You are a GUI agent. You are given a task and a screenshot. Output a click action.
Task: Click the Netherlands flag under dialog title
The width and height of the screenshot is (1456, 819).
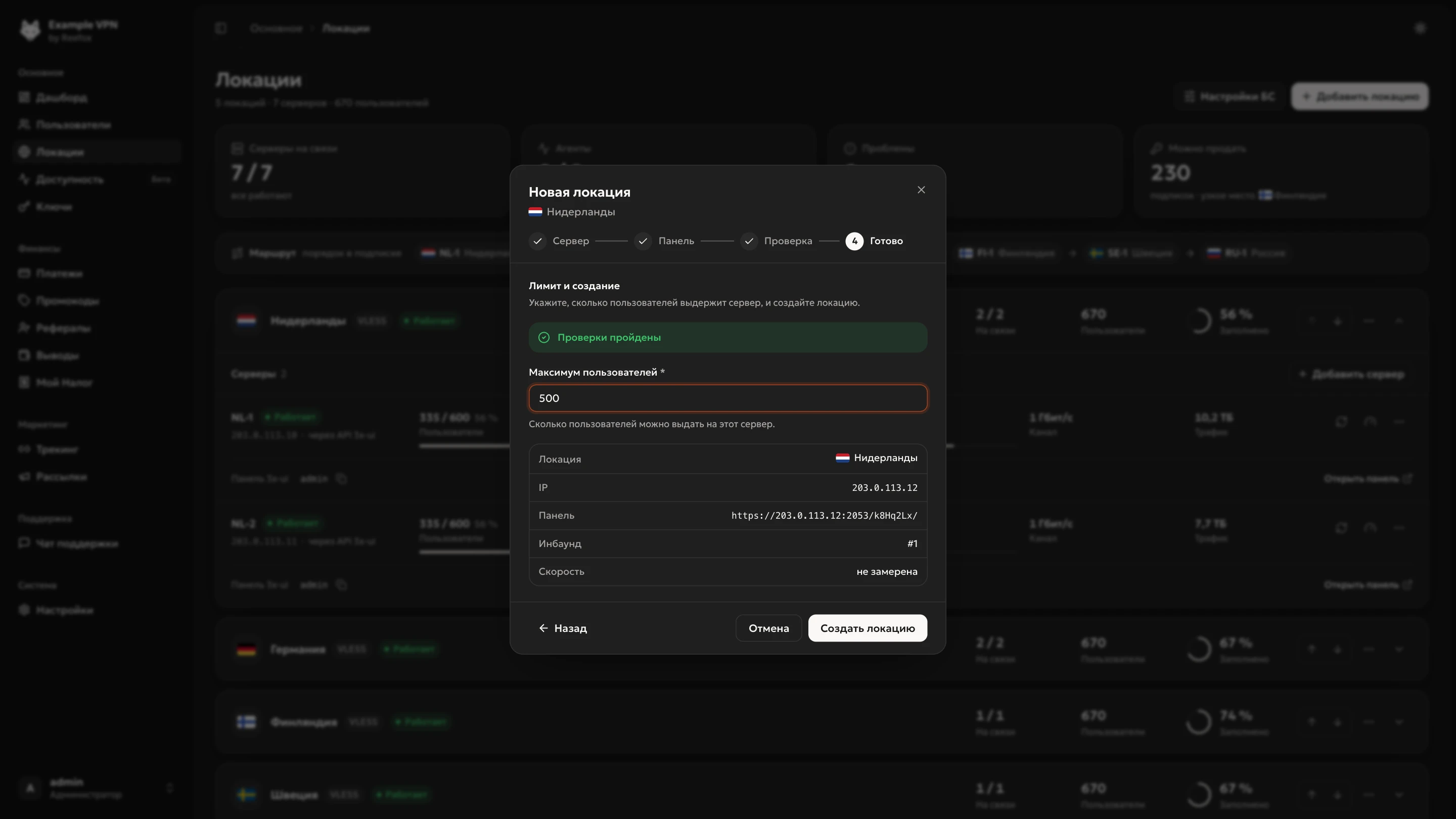[x=535, y=212]
